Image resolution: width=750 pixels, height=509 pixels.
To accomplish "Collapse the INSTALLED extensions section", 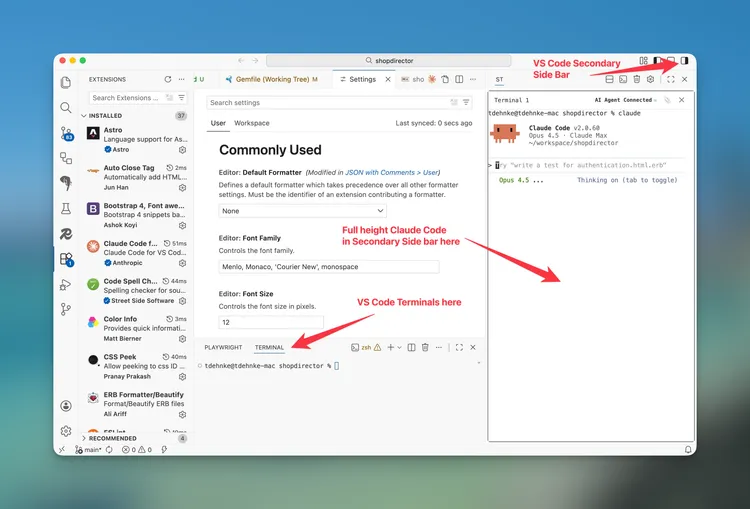I will point(84,116).
